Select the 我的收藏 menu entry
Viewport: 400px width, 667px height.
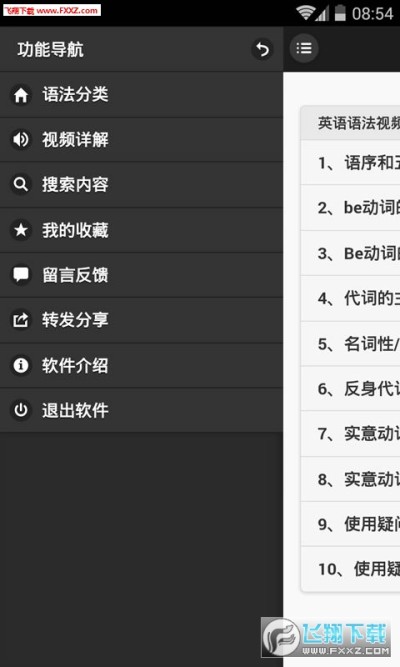coord(141,230)
